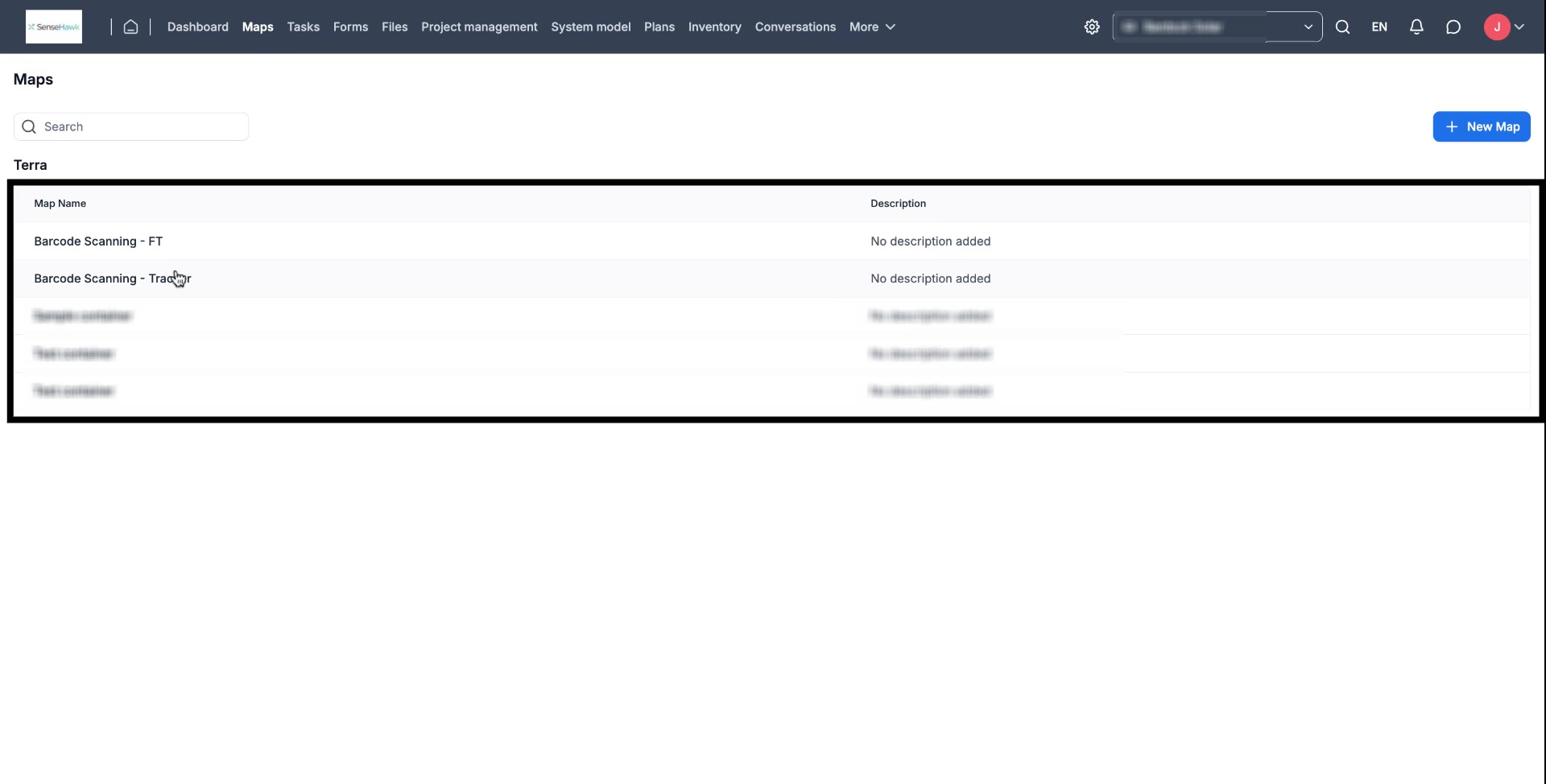Open settings gear icon

click(x=1092, y=27)
